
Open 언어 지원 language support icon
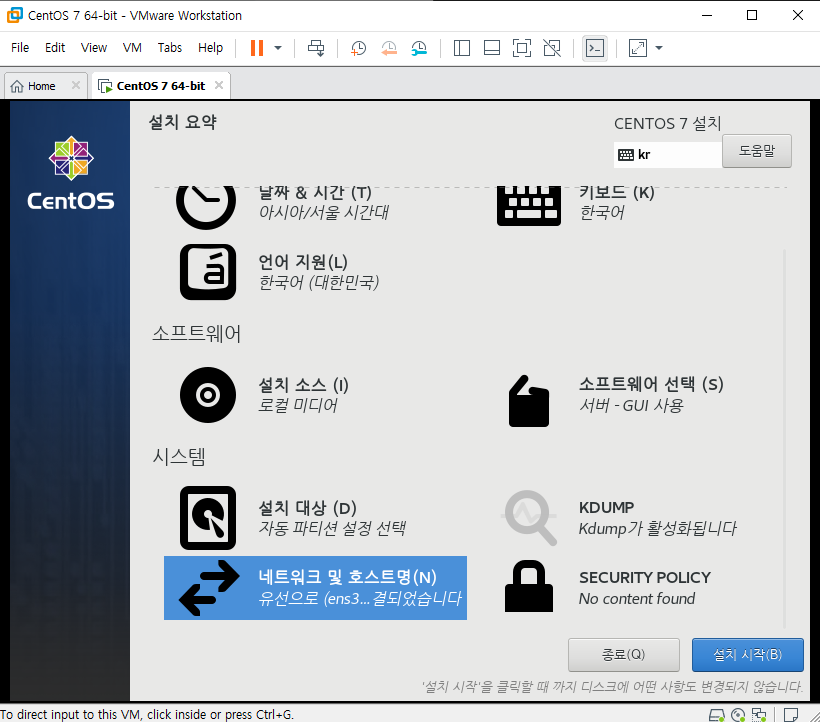208,272
